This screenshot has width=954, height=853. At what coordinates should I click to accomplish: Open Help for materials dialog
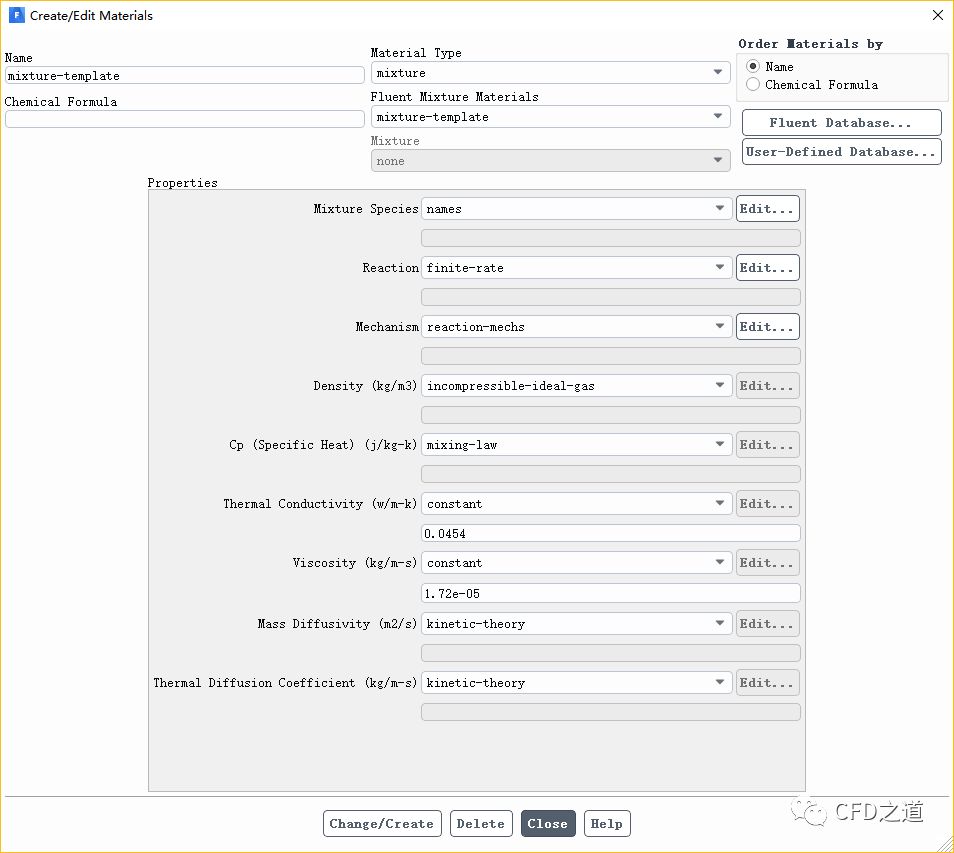click(606, 824)
